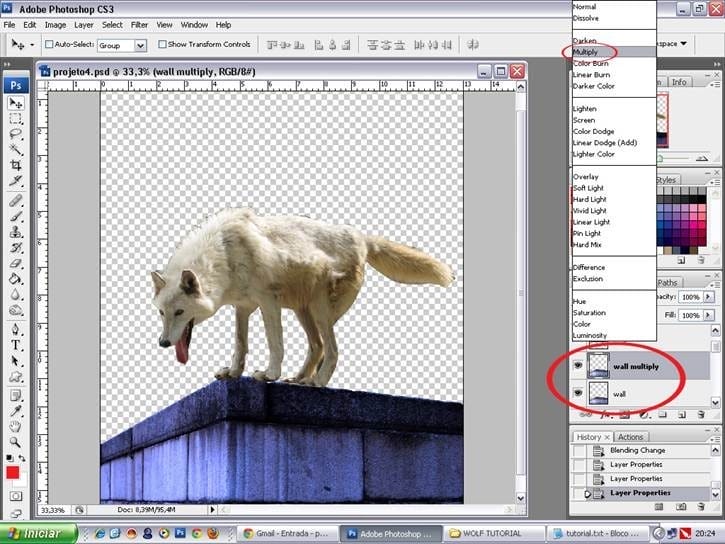The width and height of the screenshot is (725, 544).
Task: Select the Brush tool
Action: point(16,216)
